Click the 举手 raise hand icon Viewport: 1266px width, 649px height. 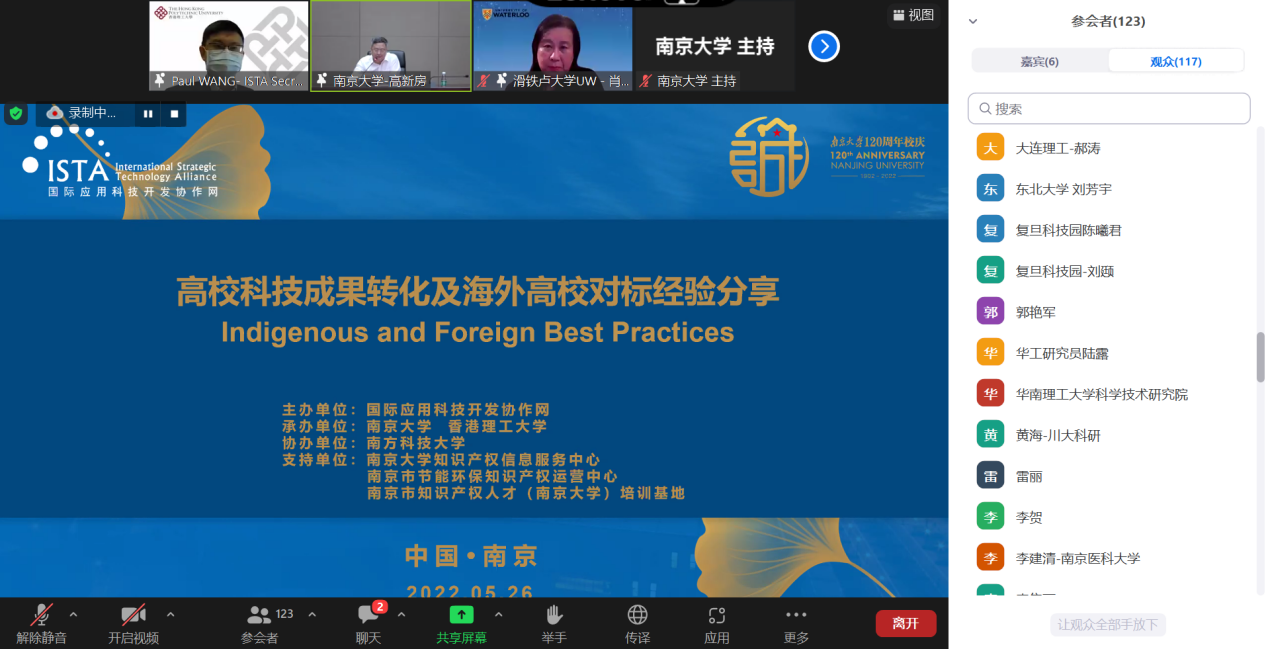point(554,615)
